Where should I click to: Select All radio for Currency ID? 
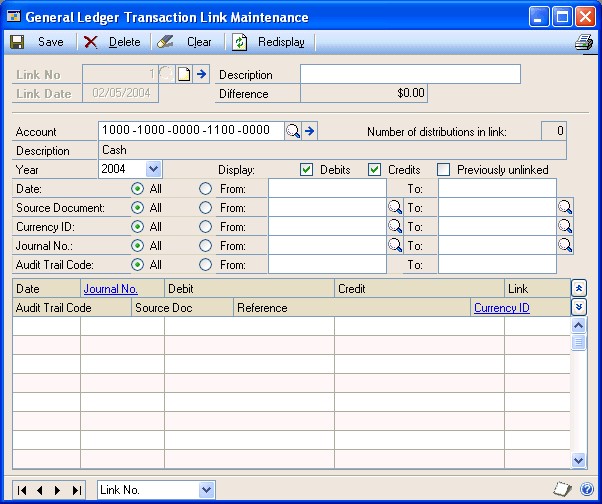point(137,226)
